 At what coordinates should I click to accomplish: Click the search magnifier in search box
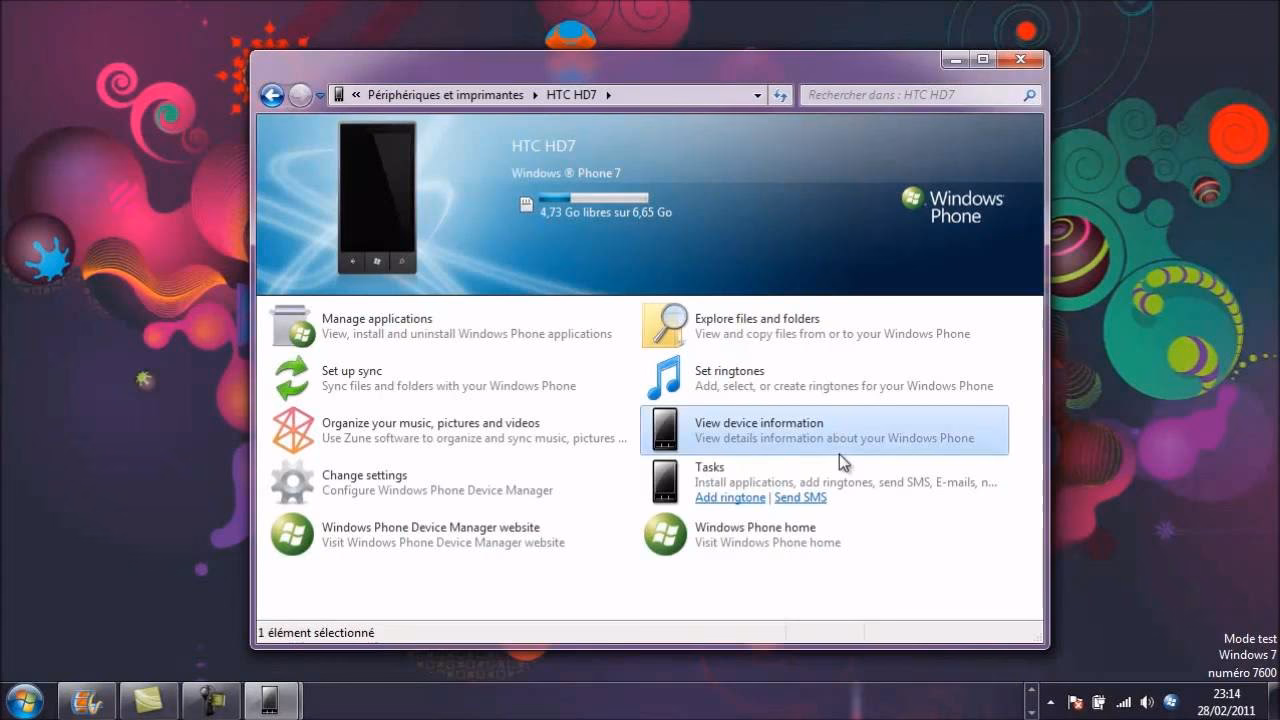(x=1029, y=95)
